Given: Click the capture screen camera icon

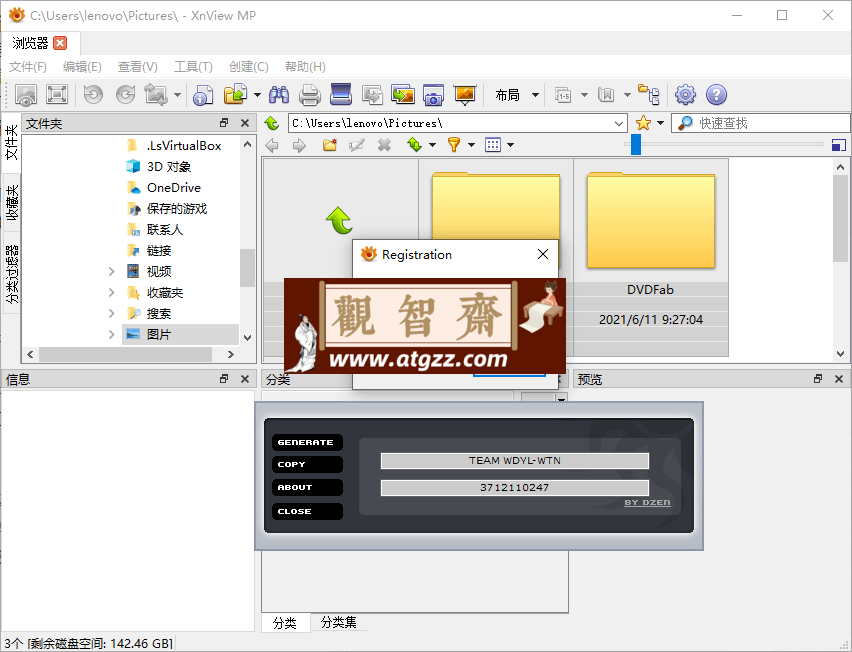Looking at the screenshot, I should 434,95.
